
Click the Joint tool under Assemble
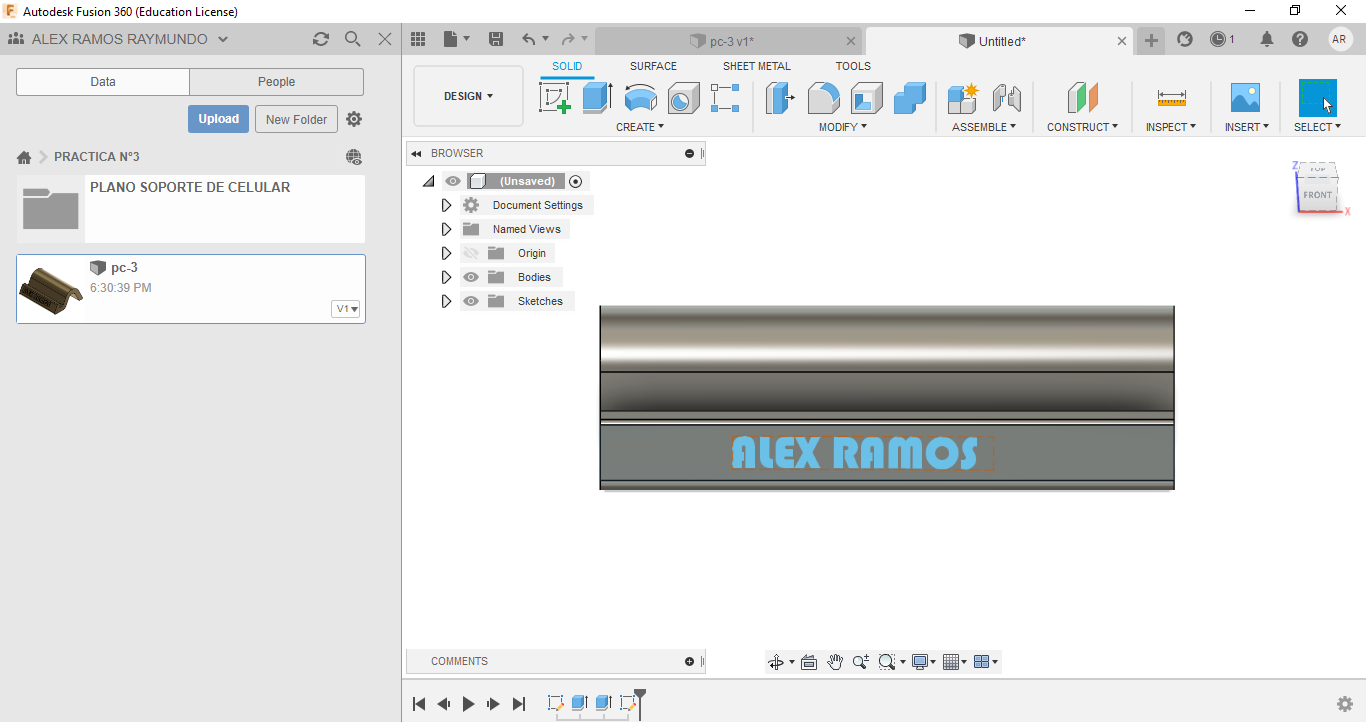pos(1006,98)
